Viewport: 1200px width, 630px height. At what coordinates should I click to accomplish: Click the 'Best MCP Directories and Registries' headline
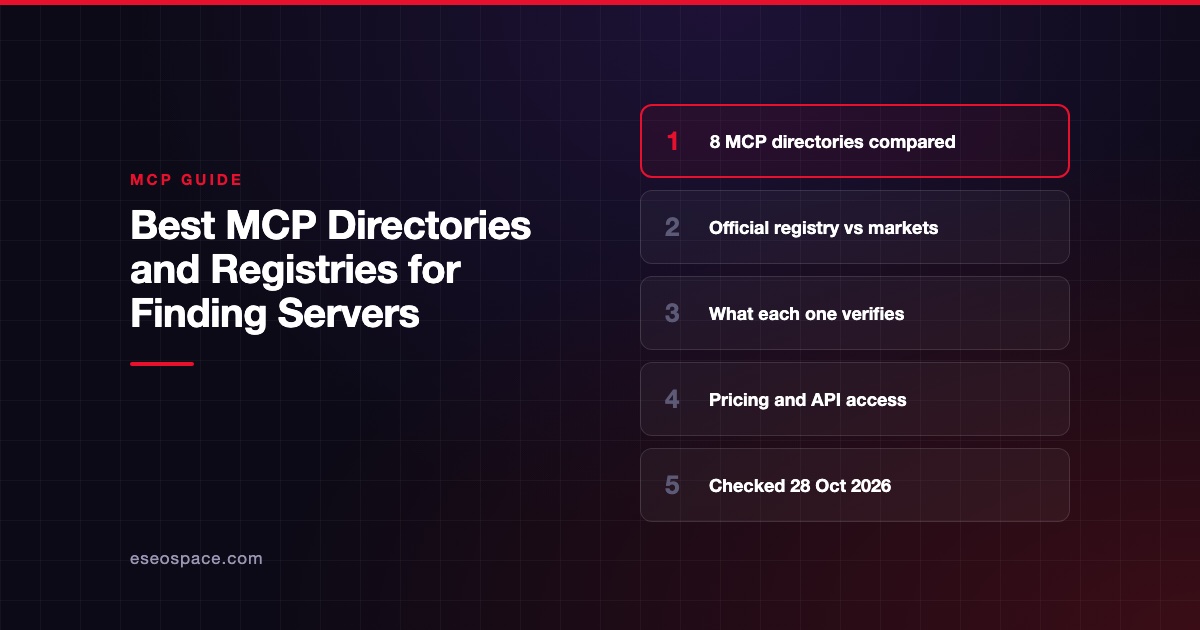[x=330, y=270]
